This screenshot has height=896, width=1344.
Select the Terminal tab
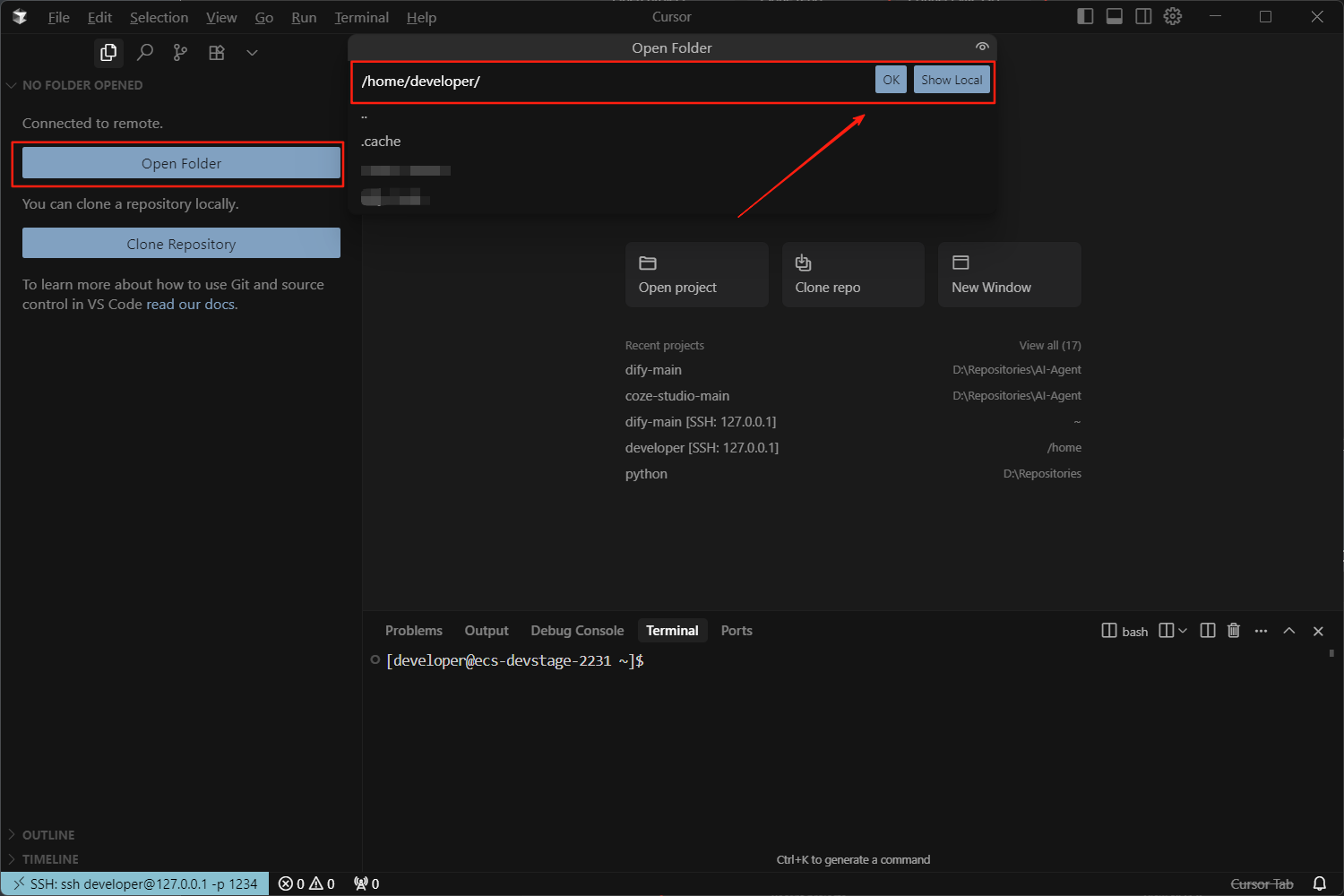[672, 631]
